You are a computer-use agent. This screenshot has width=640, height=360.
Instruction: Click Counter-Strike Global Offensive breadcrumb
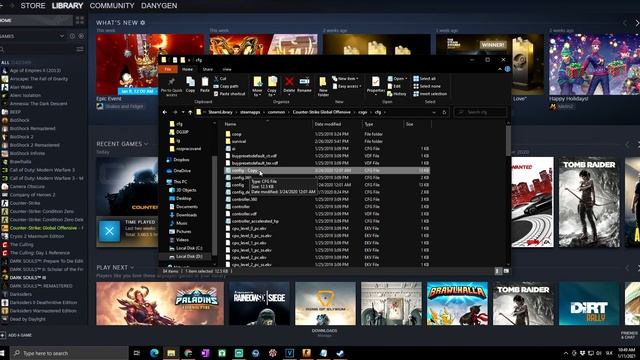[x=321, y=112]
